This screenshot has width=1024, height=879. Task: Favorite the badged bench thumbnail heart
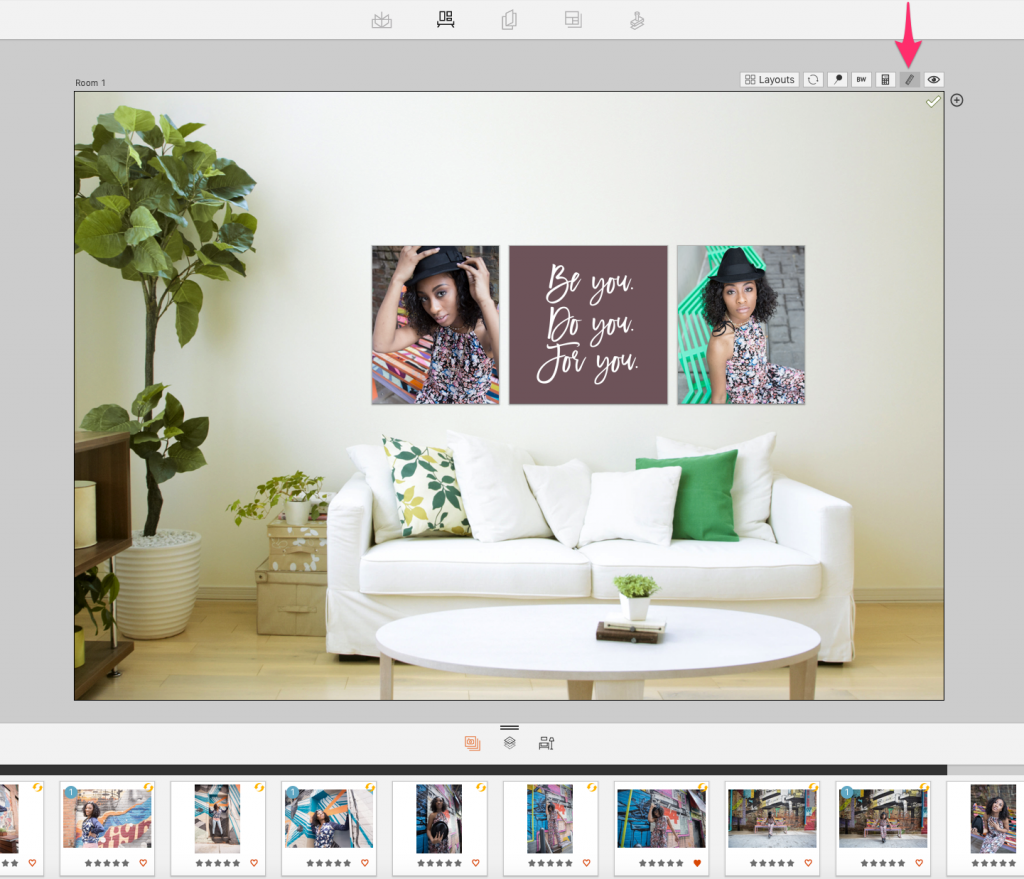pyautogui.click(x=919, y=863)
